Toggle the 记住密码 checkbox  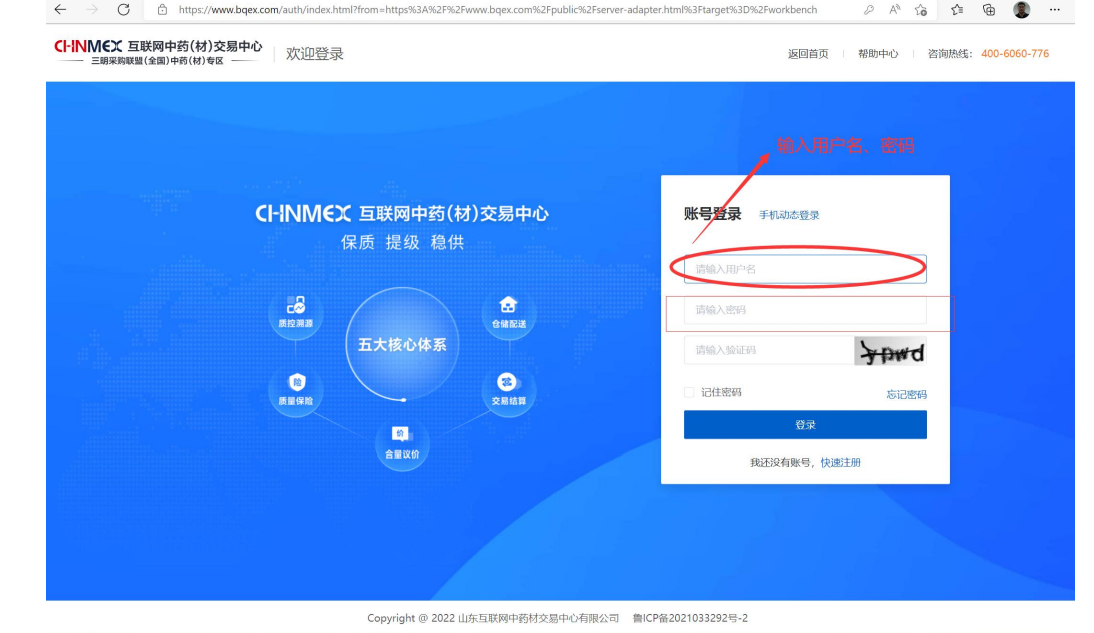click(x=689, y=392)
